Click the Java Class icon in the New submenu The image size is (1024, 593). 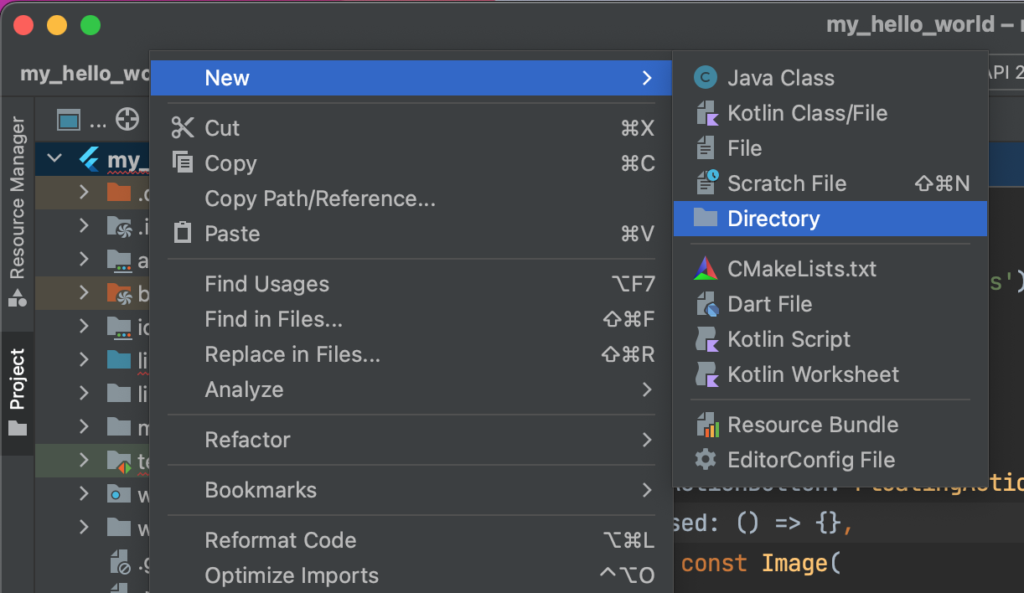[x=705, y=78]
